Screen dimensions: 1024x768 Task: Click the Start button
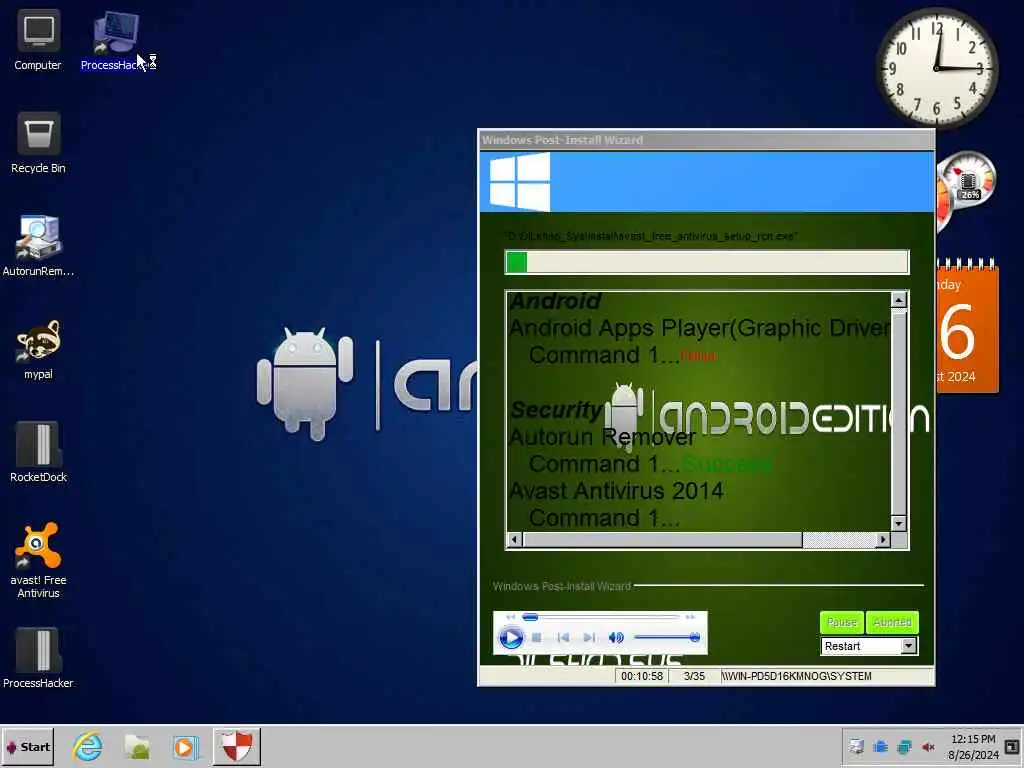coord(27,747)
